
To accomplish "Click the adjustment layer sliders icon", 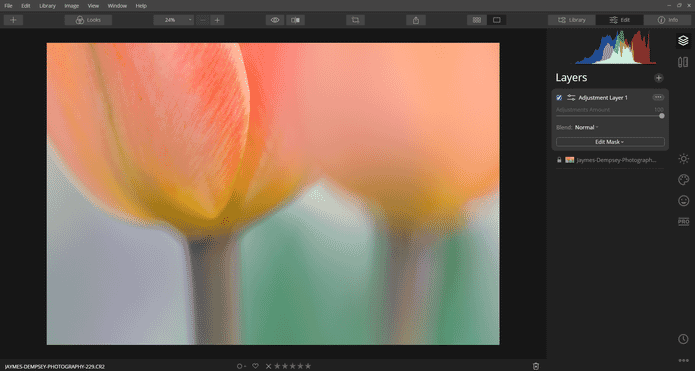I will coord(571,98).
